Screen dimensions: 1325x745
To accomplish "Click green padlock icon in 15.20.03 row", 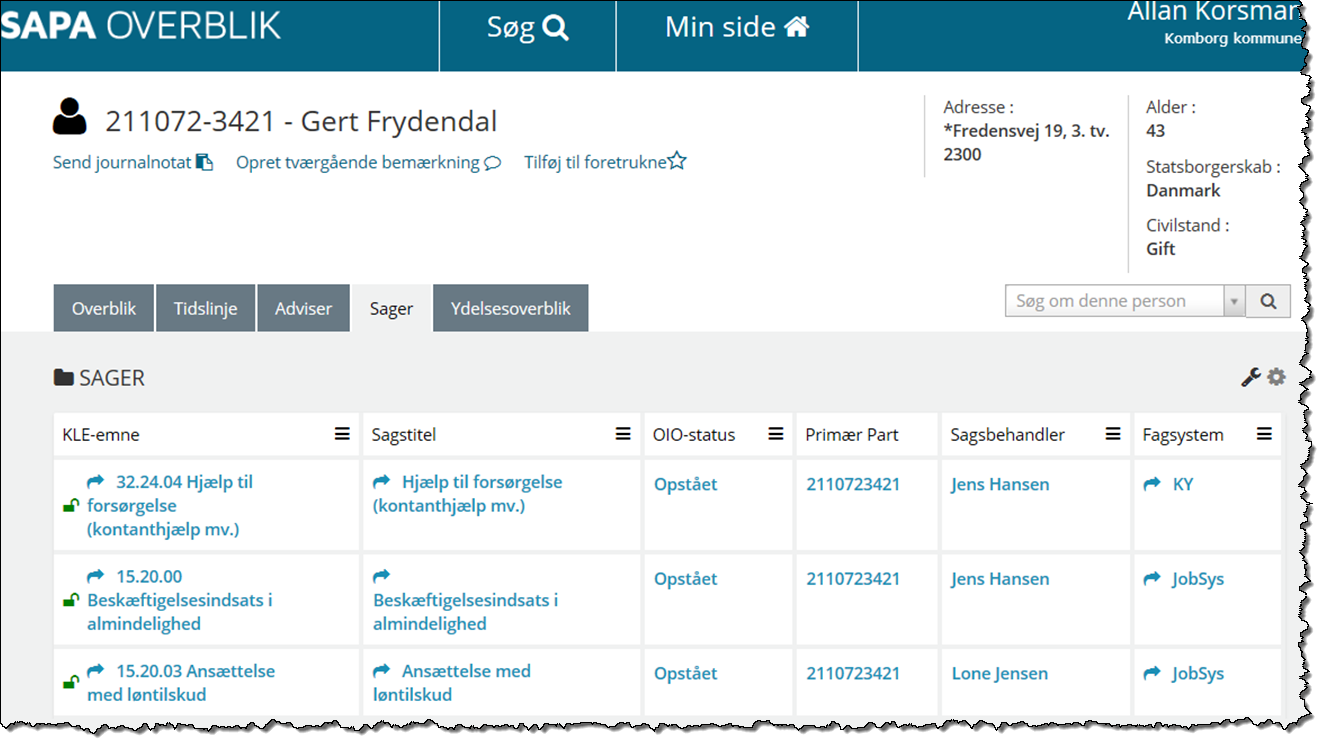I will pyautogui.click(x=70, y=683).
